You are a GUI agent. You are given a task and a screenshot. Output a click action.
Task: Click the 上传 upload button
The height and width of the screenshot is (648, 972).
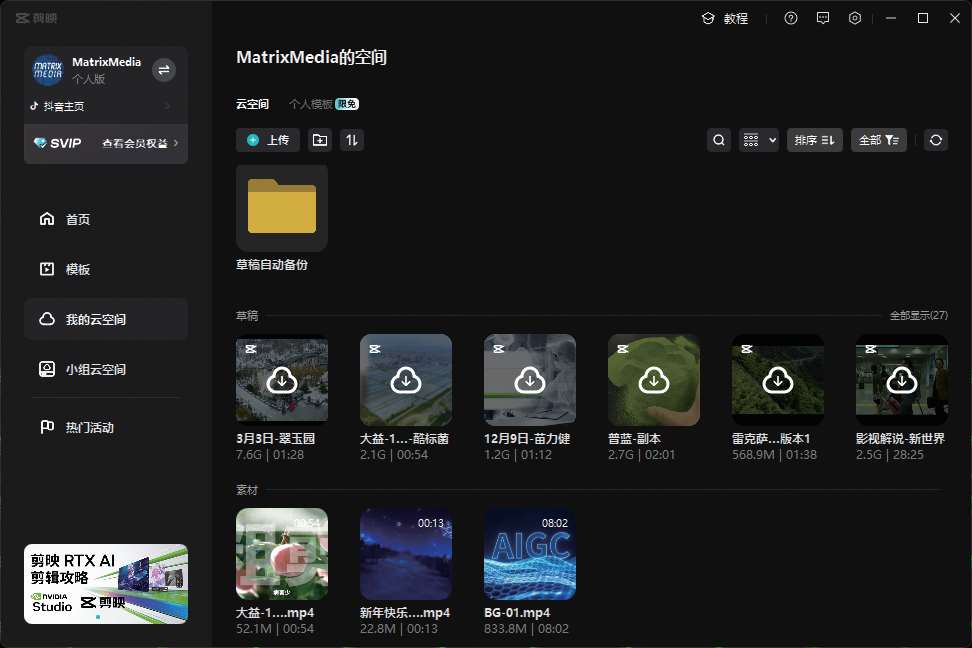click(x=268, y=140)
